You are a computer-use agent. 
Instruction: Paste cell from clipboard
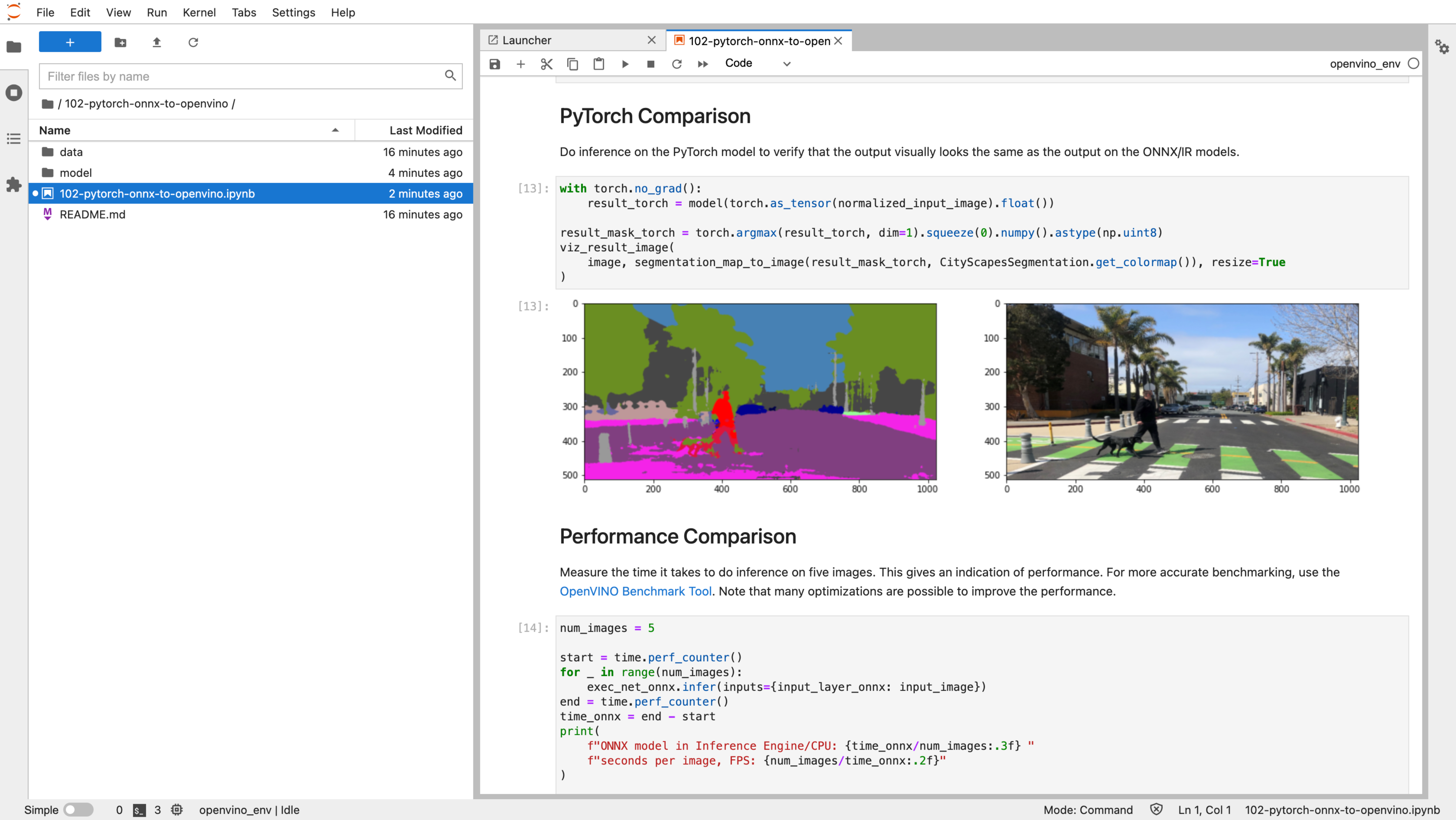click(x=599, y=64)
